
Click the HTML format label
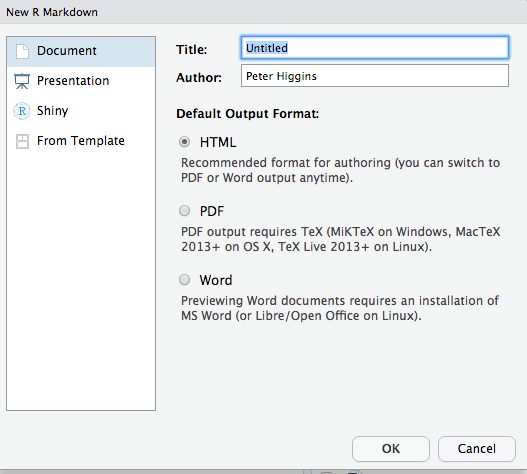218,142
